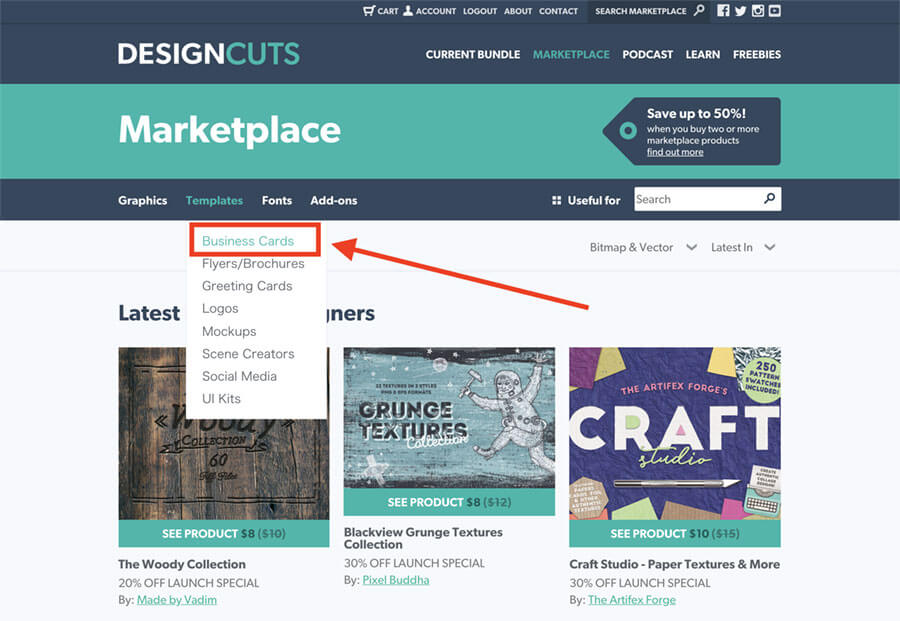Go to Current Bundle page
Screen dimensions: 900x621
[x=473, y=55]
